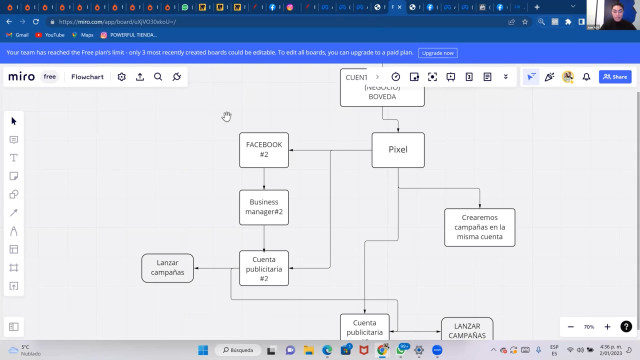Screen dimensions: 640x360
Task: Expand more apps double chevron
Action: [x=506, y=77]
